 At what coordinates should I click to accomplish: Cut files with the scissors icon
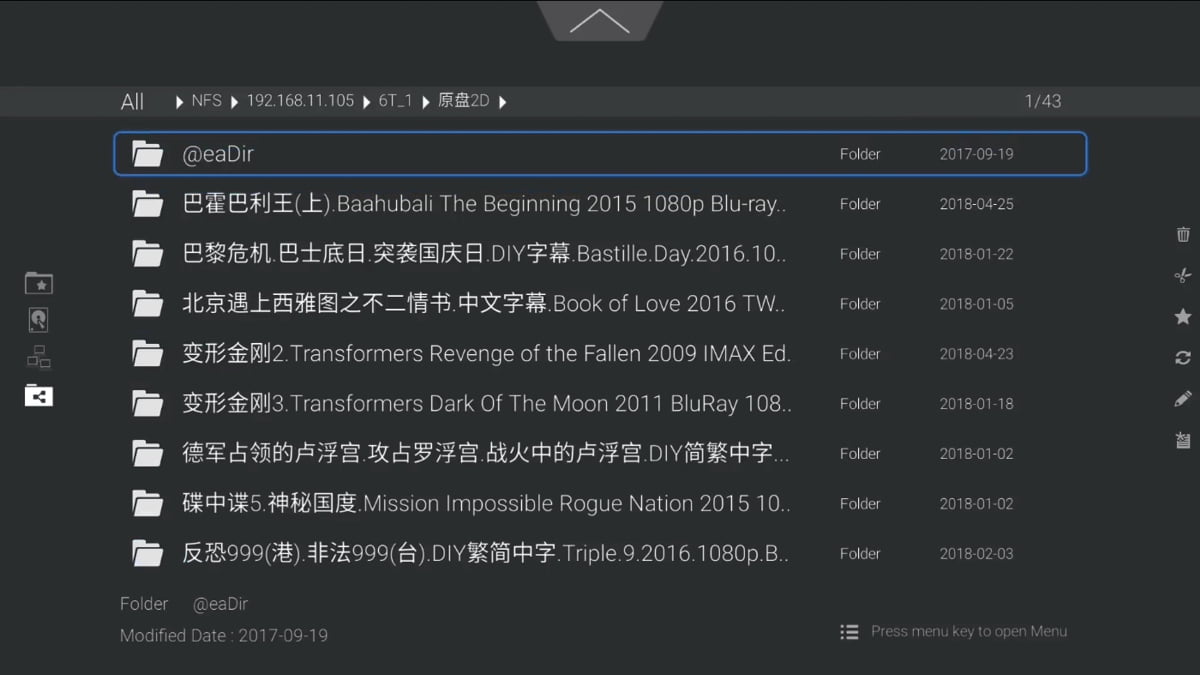click(x=1182, y=275)
